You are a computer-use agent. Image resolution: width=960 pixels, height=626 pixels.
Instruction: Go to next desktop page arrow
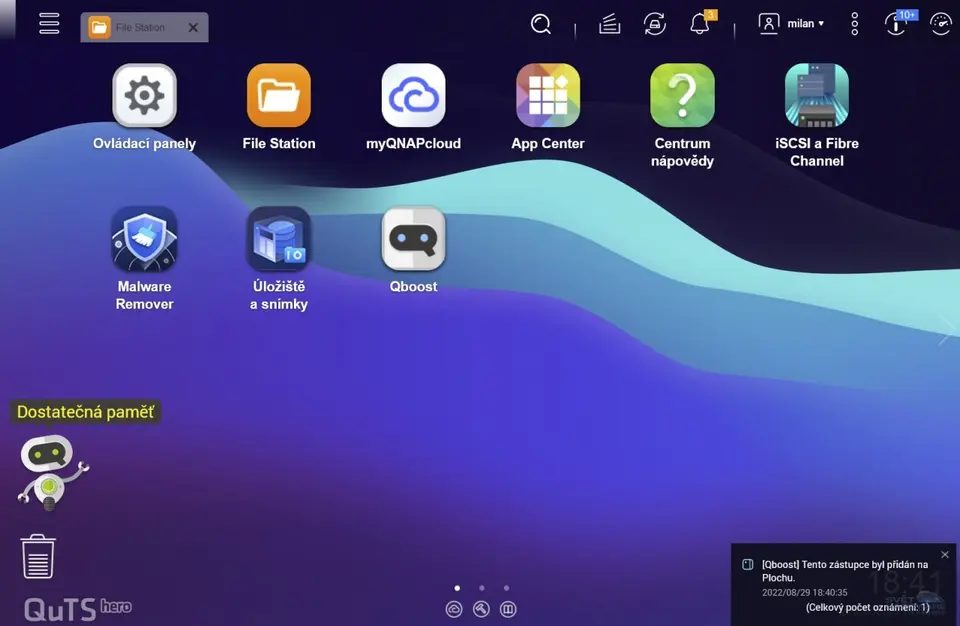coord(946,329)
